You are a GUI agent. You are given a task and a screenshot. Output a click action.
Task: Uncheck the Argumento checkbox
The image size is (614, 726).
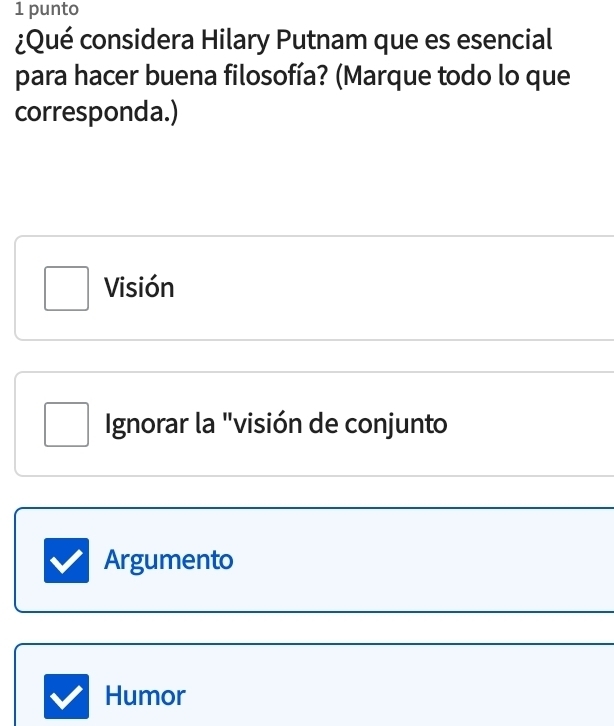pyautogui.click(x=65, y=560)
